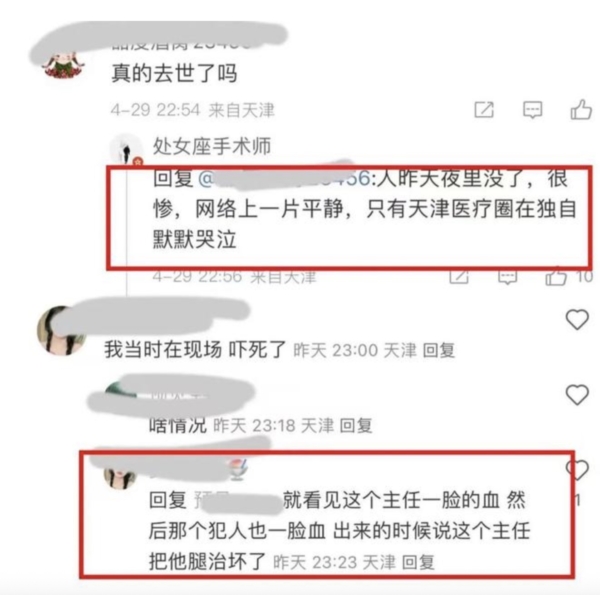Like the reply with 10 likes

(556, 276)
